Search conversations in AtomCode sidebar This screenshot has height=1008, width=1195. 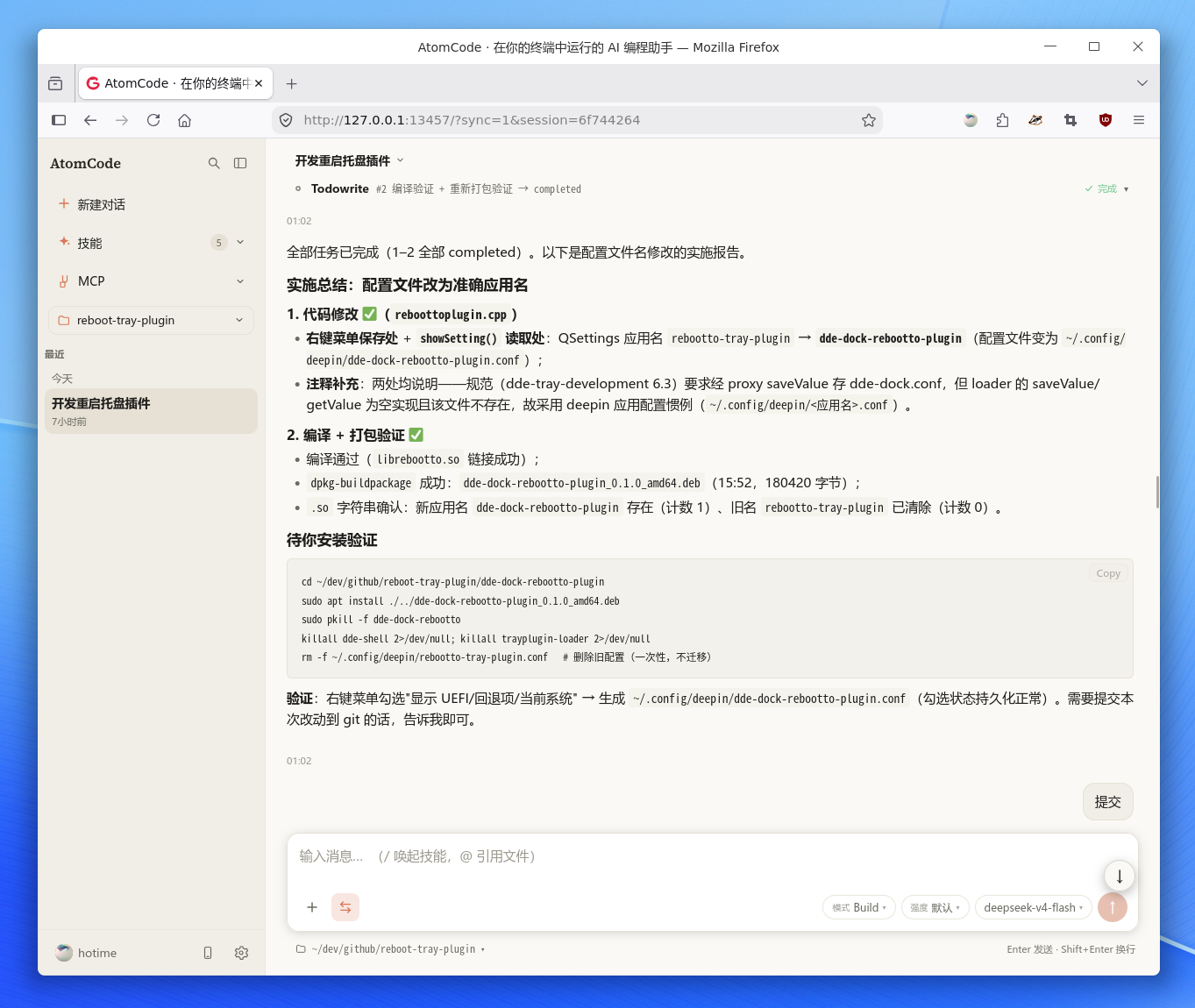click(x=214, y=163)
